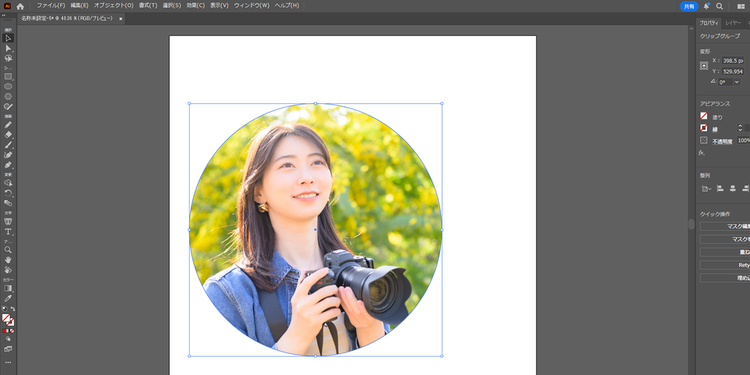
Task: Open the fx effects menu
Action: (x=702, y=153)
